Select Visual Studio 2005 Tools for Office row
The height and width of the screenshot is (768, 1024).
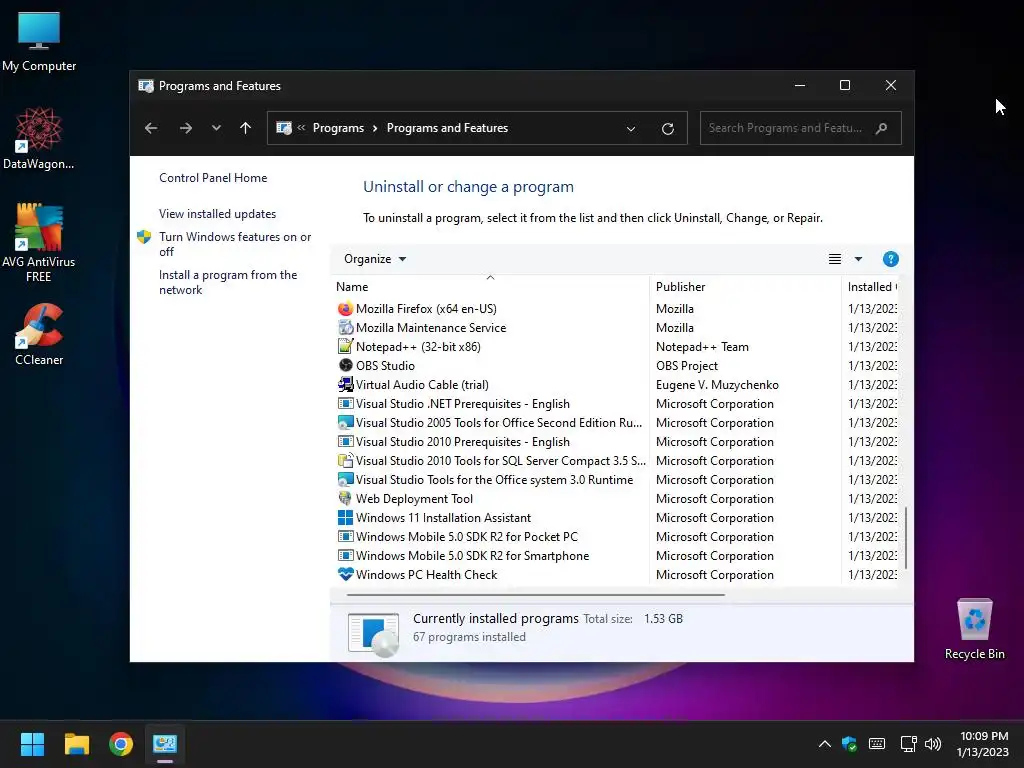(x=490, y=423)
